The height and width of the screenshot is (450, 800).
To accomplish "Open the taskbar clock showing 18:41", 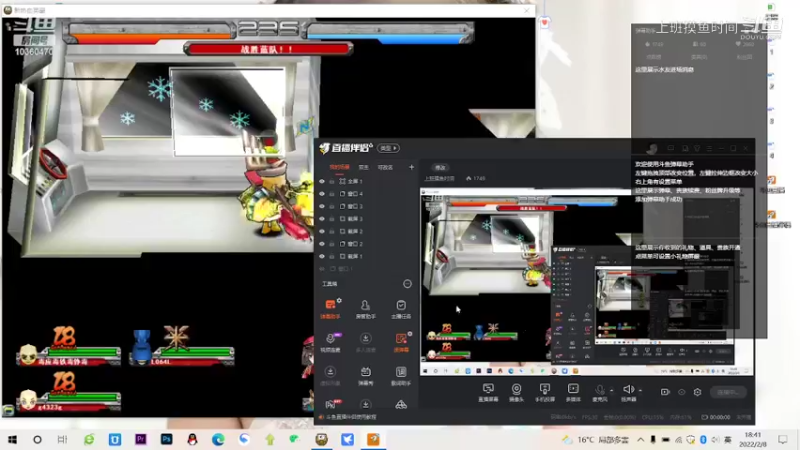I will click(x=753, y=439).
